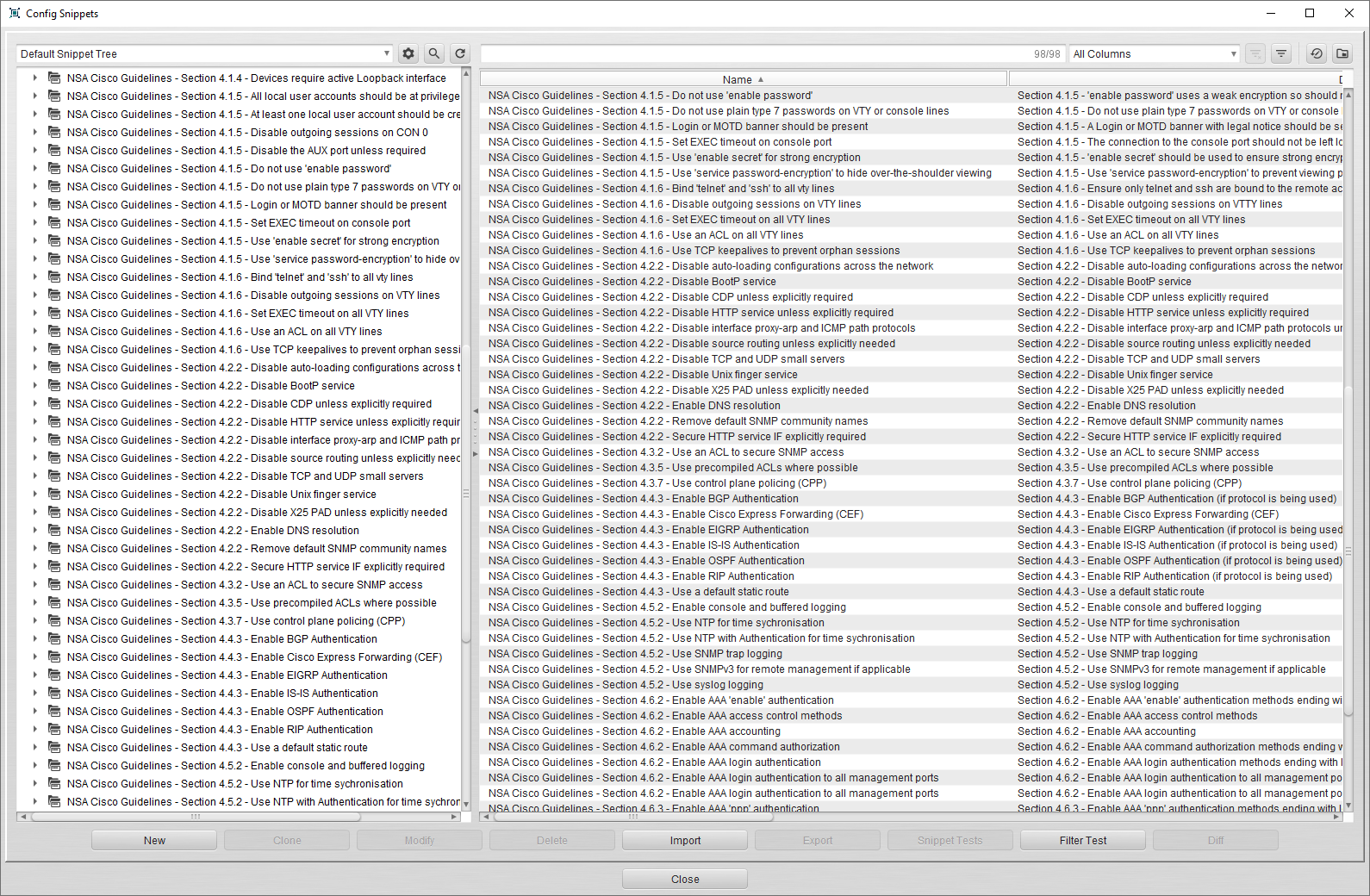Screen dimensions: 1370x896
Task: Click folder icon beside tree row 'Use control plane policing (CPP)'
Action: click(x=54, y=620)
